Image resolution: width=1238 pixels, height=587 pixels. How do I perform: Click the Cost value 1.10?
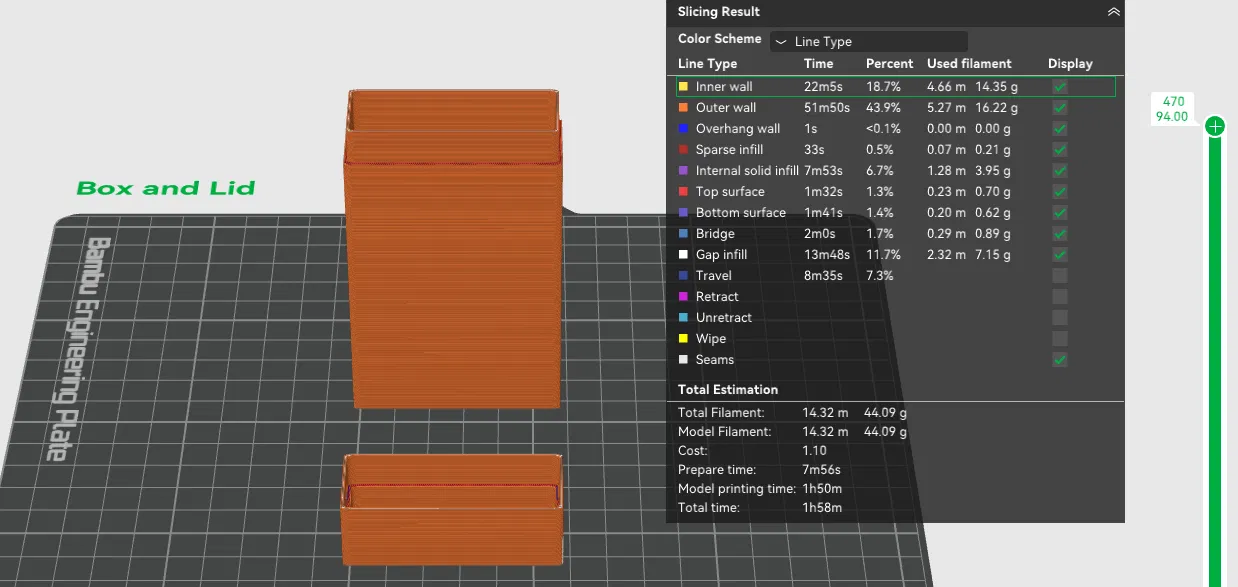[814, 451]
